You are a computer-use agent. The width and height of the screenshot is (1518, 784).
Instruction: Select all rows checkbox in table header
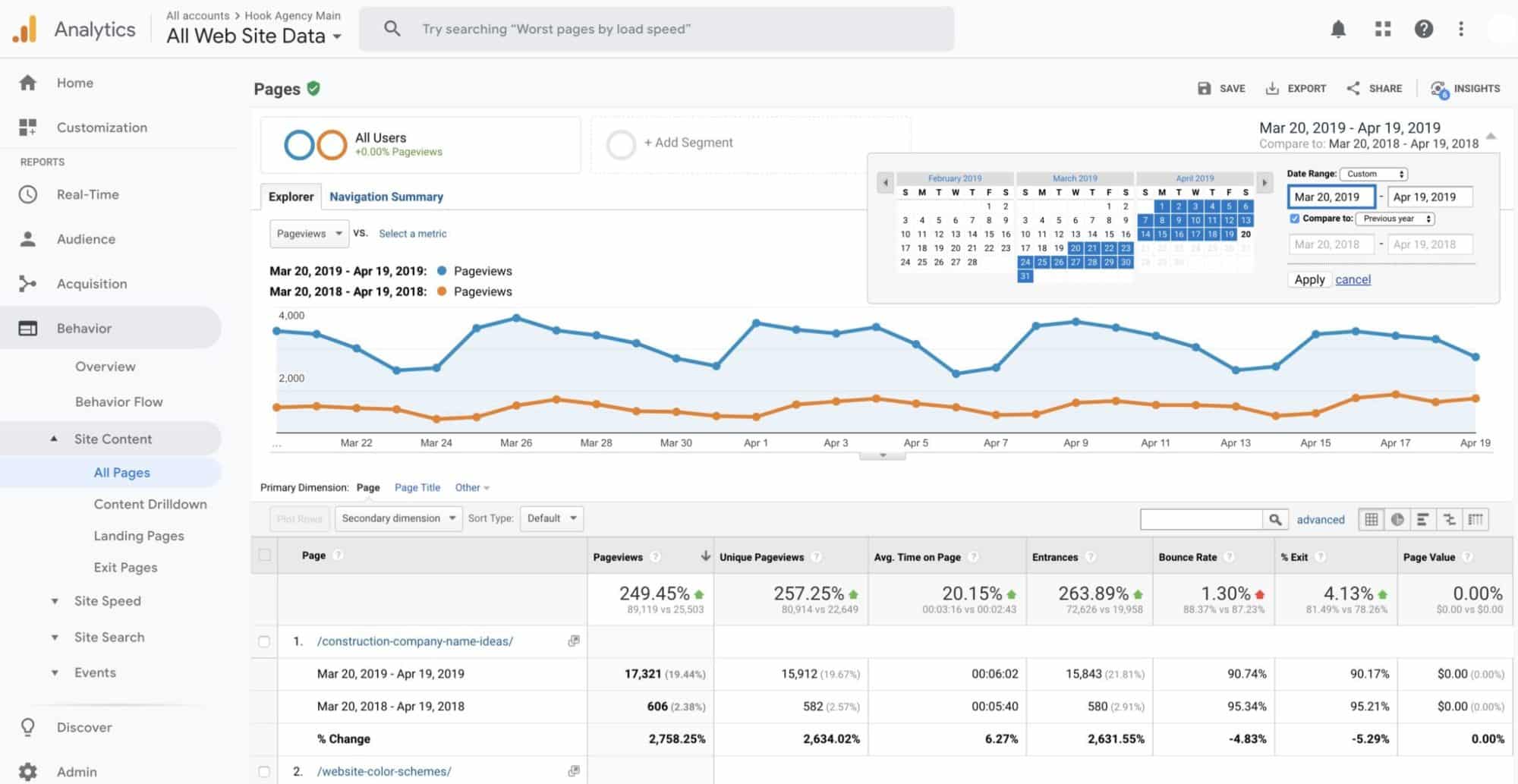(x=264, y=556)
